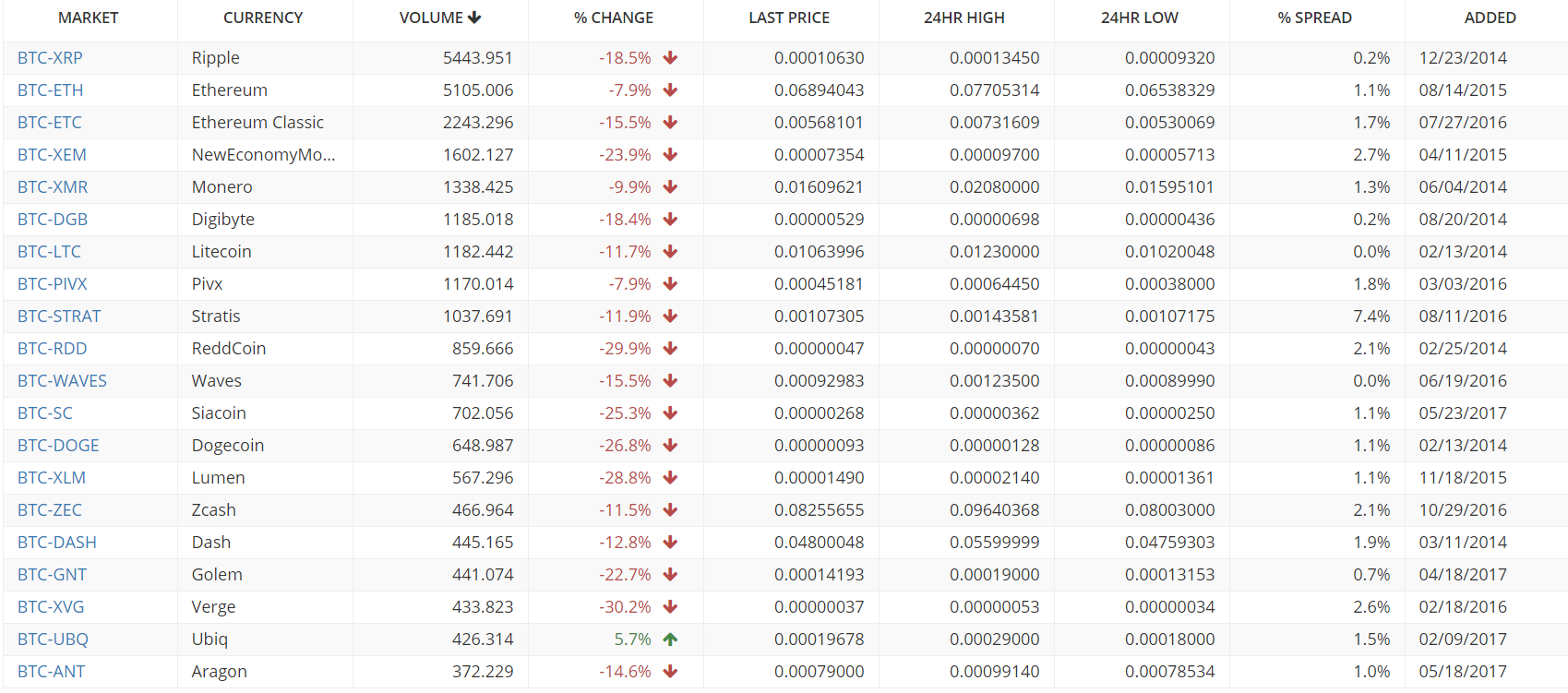Click the red down arrow in BTC-DOGE row
Image resolution: width=1568 pixels, height=693 pixels.
click(670, 446)
